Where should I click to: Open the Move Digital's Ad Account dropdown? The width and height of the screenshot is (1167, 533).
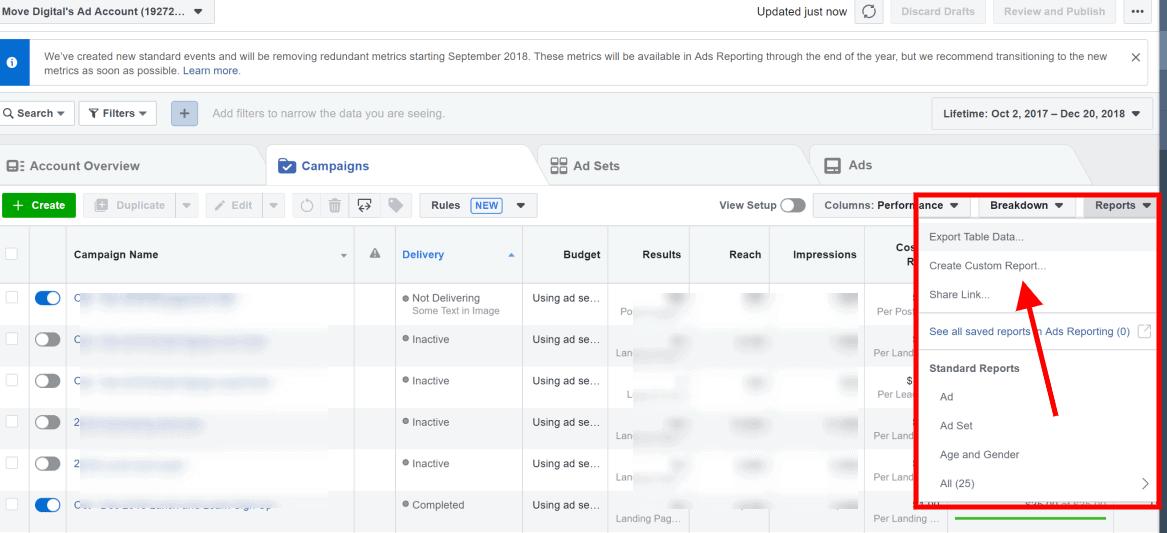107,12
